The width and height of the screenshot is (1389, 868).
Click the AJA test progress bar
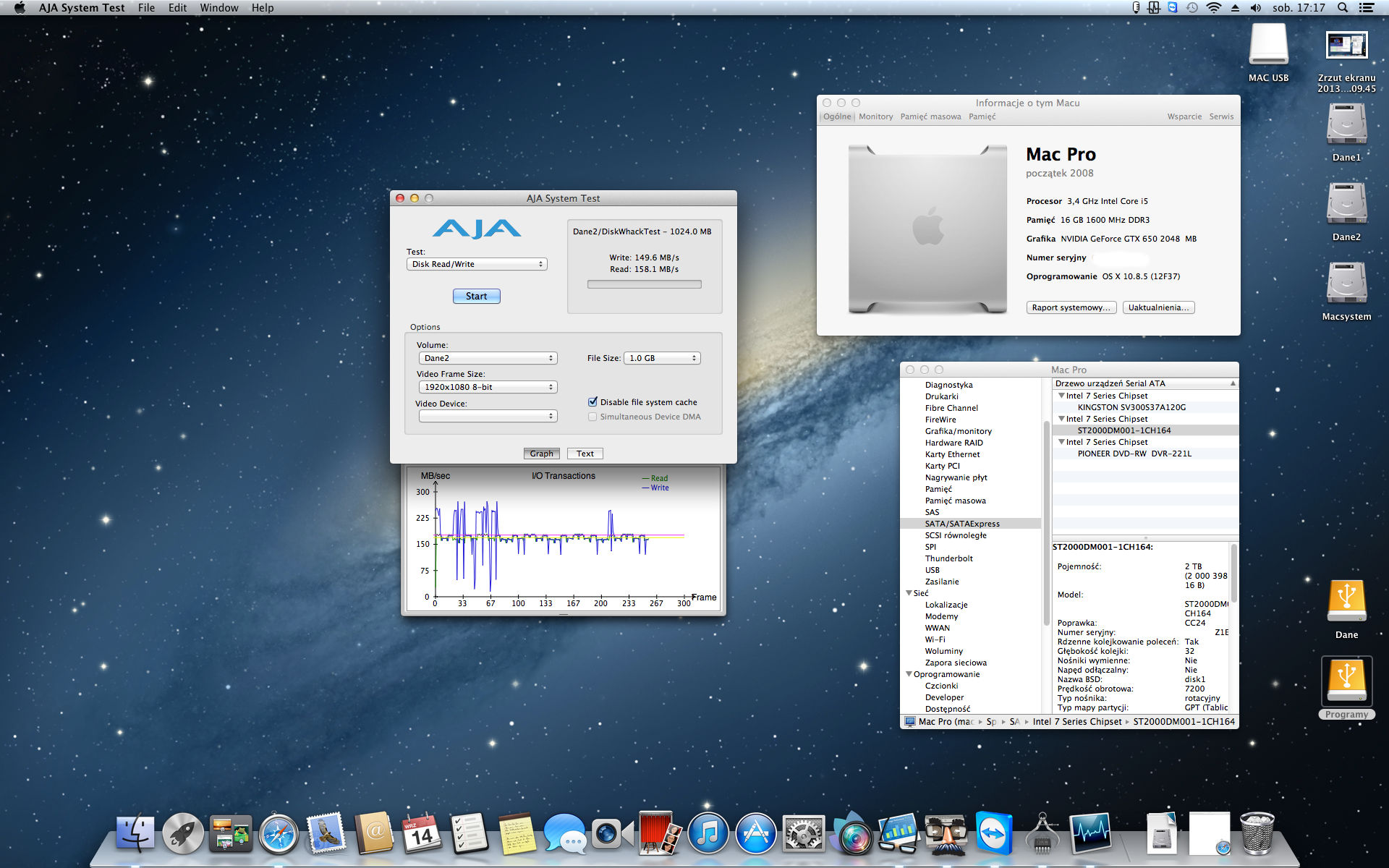(x=644, y=284)
